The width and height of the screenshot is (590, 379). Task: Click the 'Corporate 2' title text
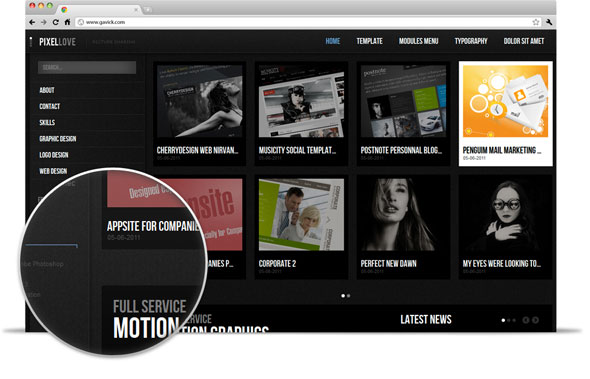pyautogui.click(x=277, y=263)
